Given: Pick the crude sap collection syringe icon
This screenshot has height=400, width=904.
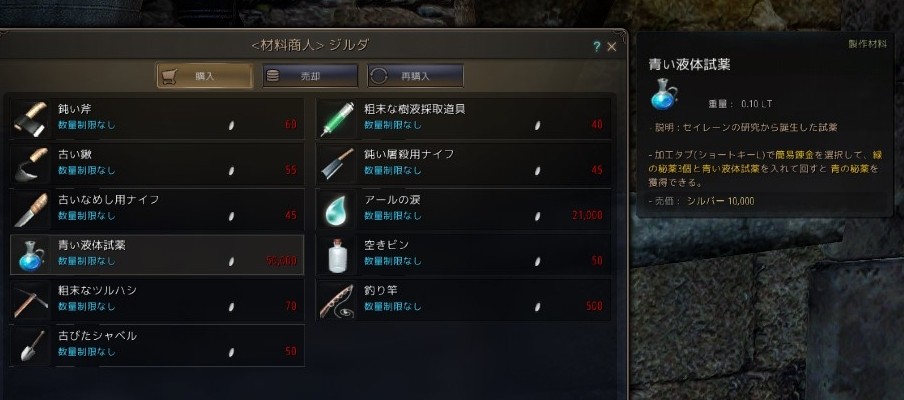Looking at the screenshot, I should 337,118.
